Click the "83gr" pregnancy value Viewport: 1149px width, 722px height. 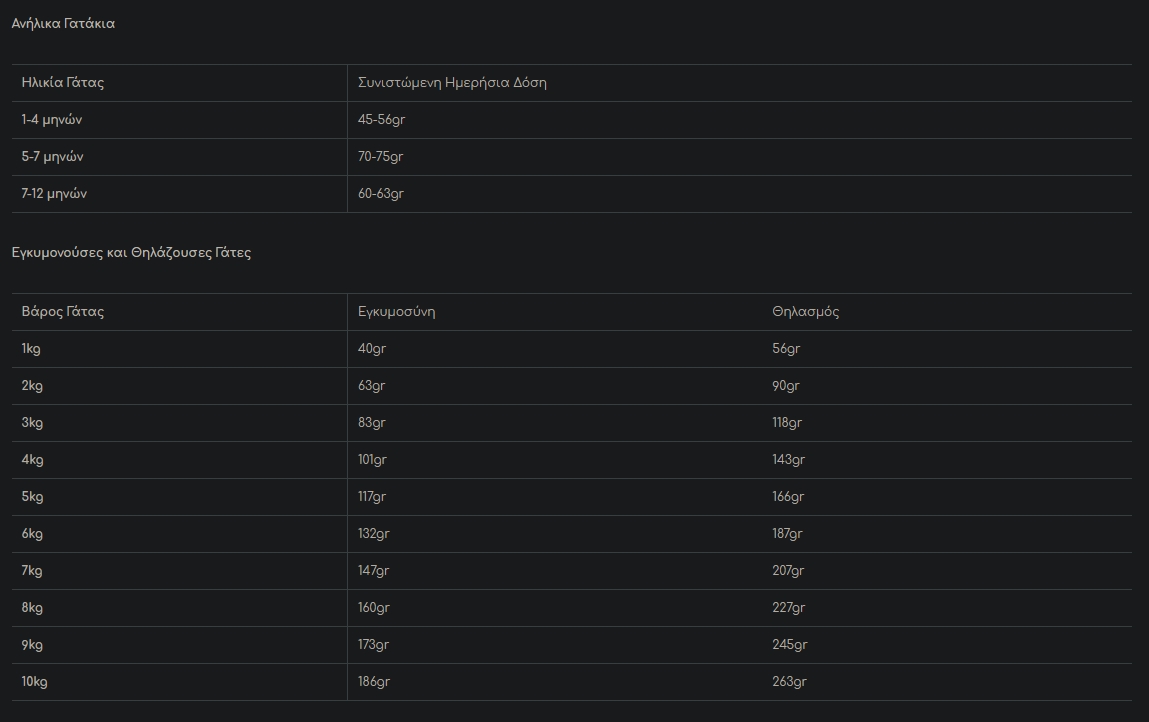coord(372,423)
